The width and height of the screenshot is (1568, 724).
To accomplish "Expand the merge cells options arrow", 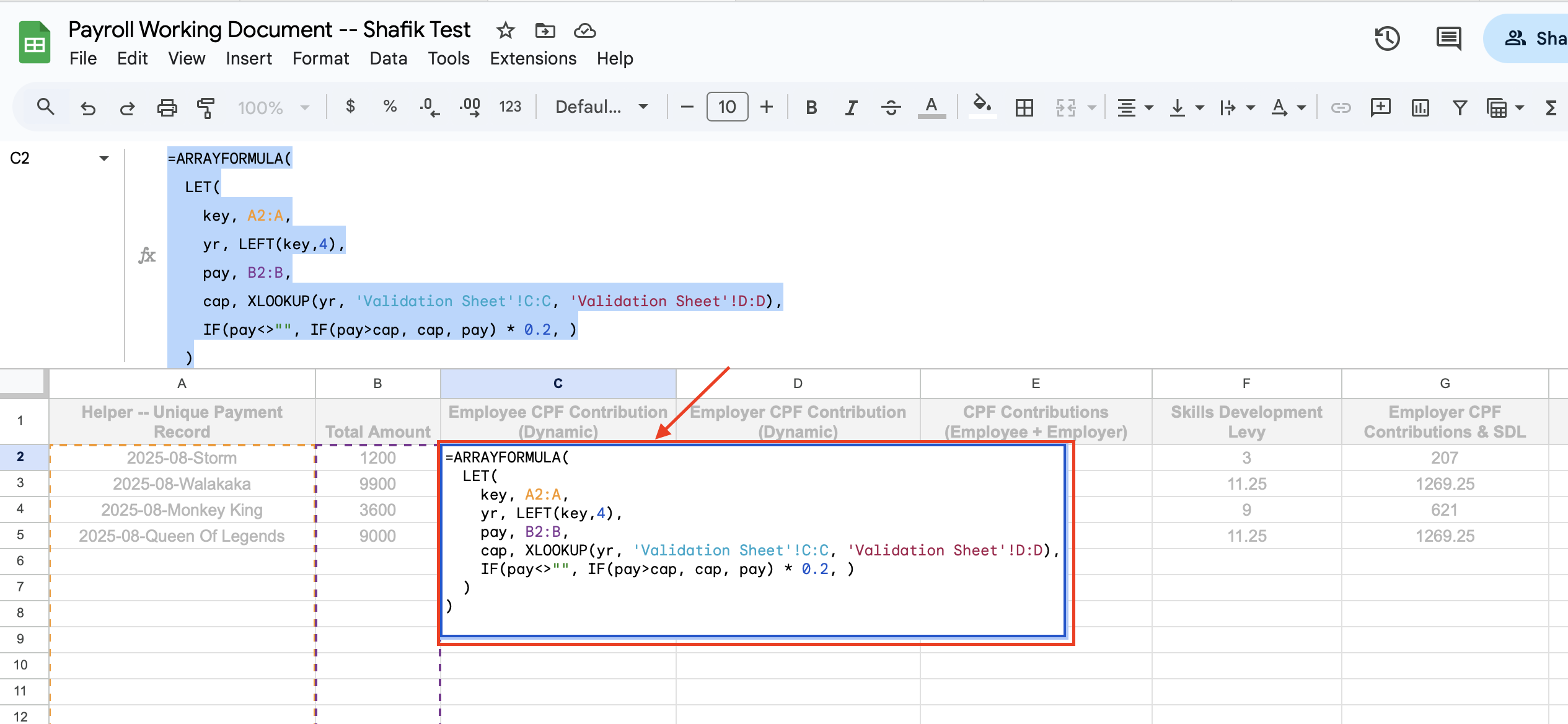I will (x=1092, y=108).
